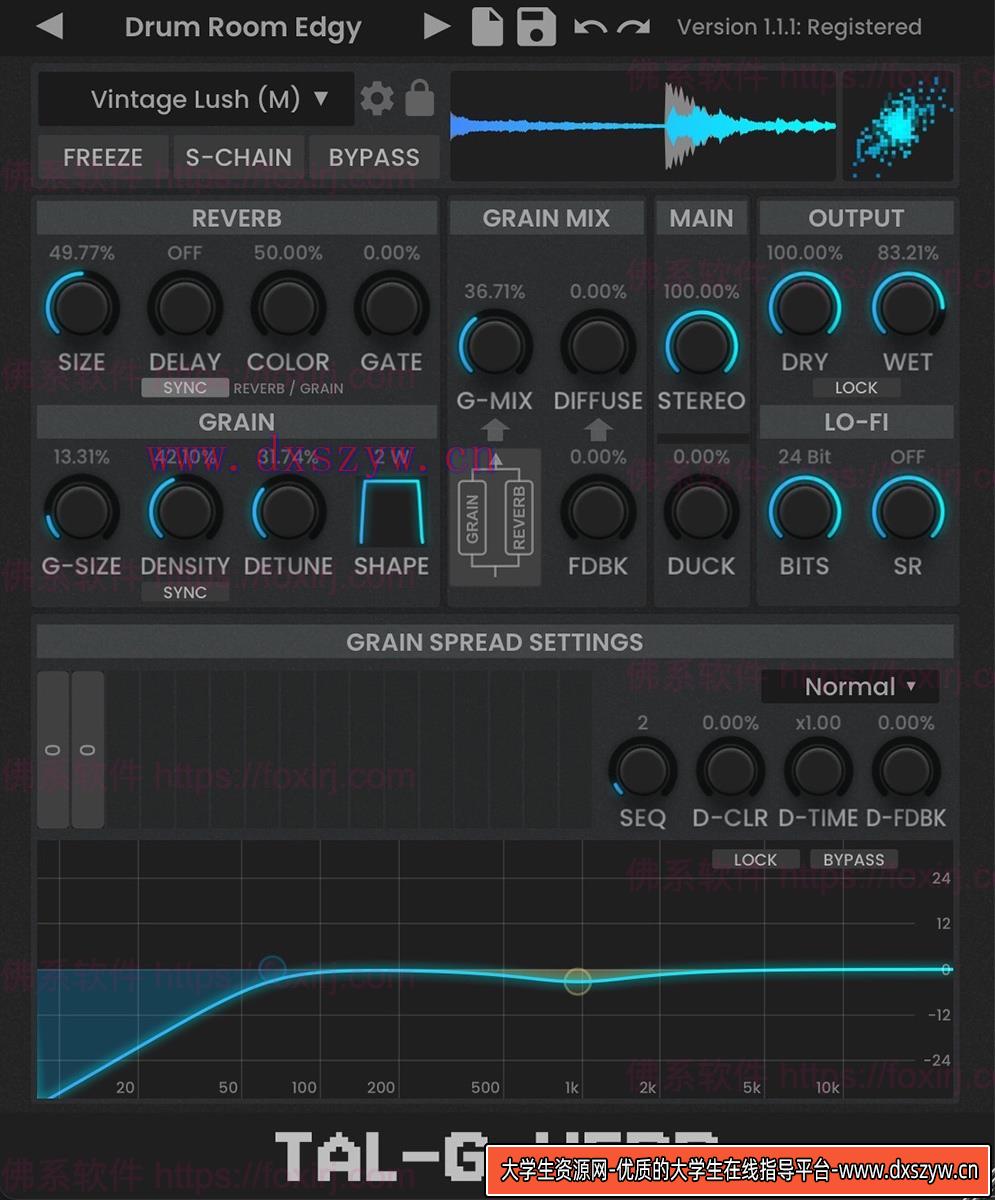Toggle SYNC under the DENSITY knob
The width and height of the screenshot is (995, 1200).
[x=185, y=592]
